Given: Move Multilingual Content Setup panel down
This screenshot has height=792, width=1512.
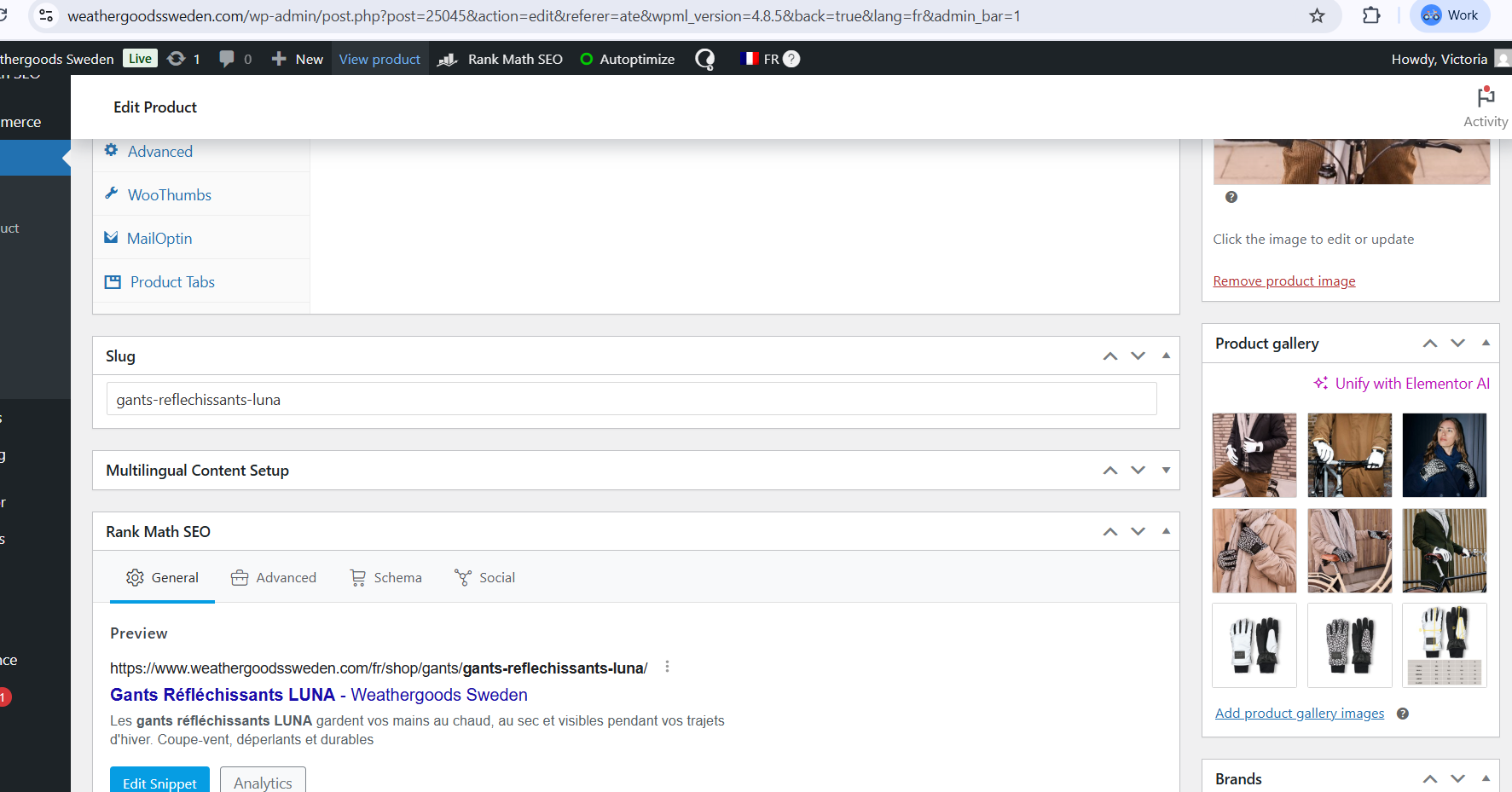Looking at the screenshot, I should click(x=1138, y=471).
